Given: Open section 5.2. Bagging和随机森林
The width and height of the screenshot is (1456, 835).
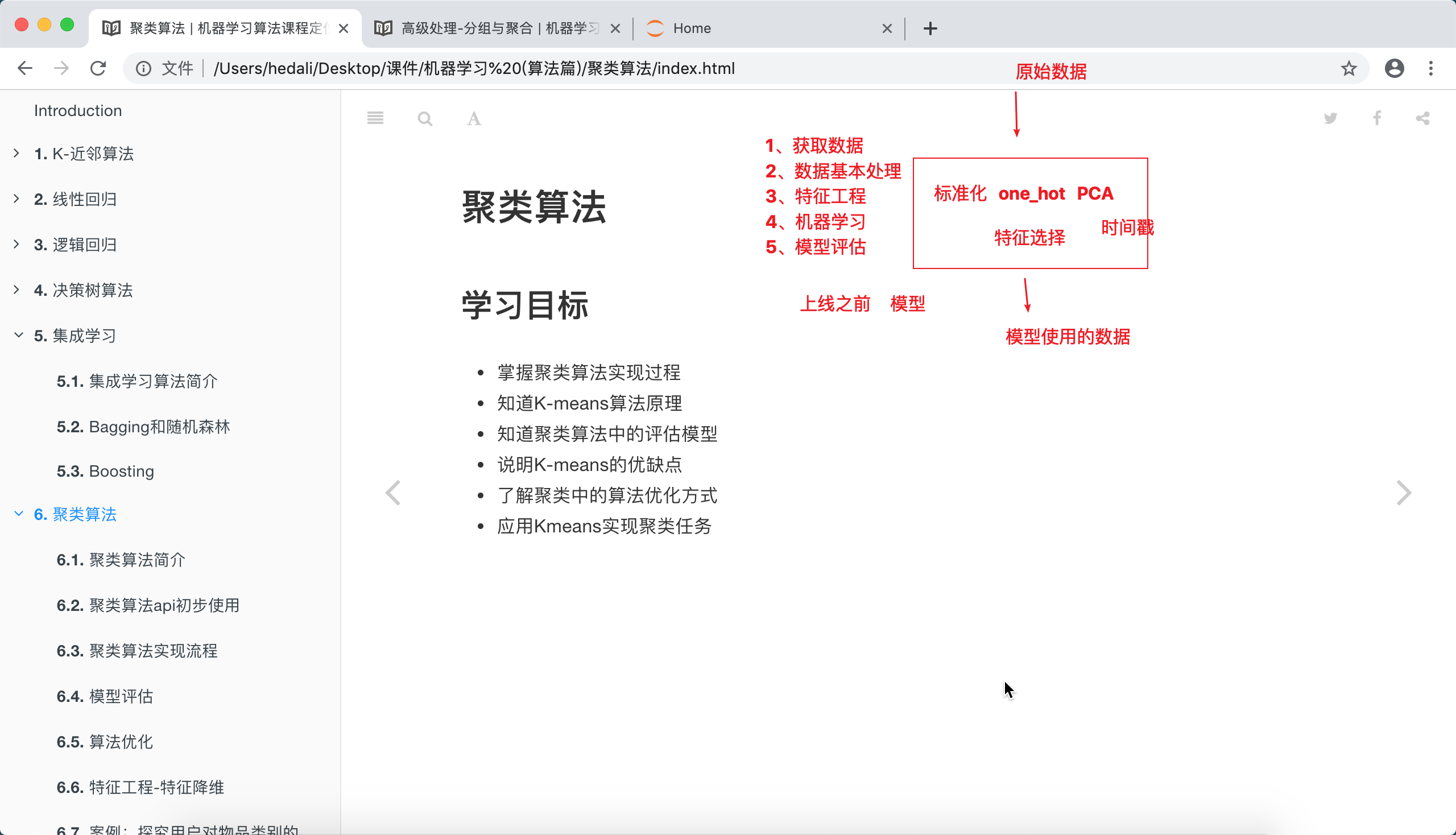Looking at the screenshot, I should (143, 427).
